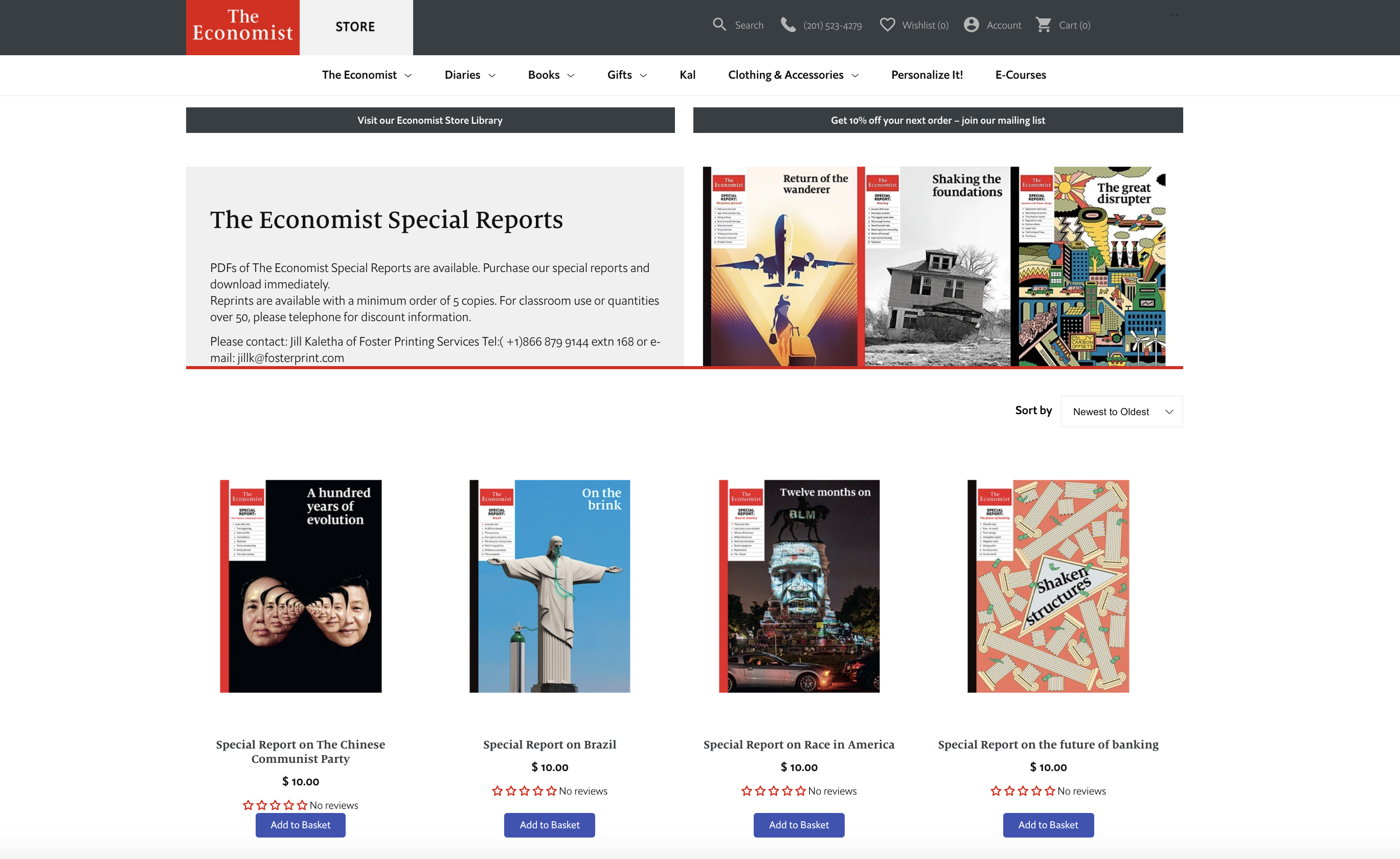
Task: Click No reviews under Chinese Communist Party report
Action: [x=333, y=805]
